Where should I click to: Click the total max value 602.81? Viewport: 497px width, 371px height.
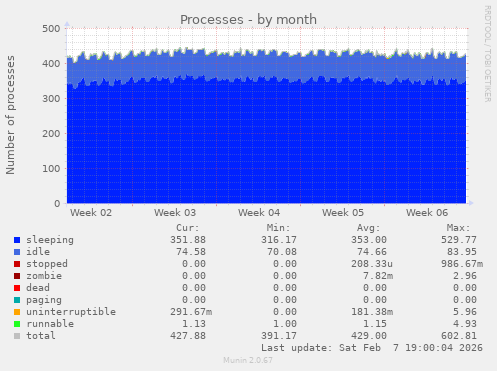coord(459,336)
